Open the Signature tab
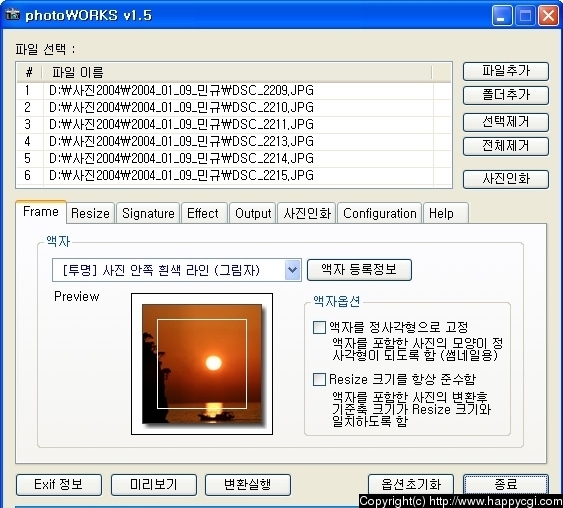Viewport: 563px width, 508px height. pos(148,213)
